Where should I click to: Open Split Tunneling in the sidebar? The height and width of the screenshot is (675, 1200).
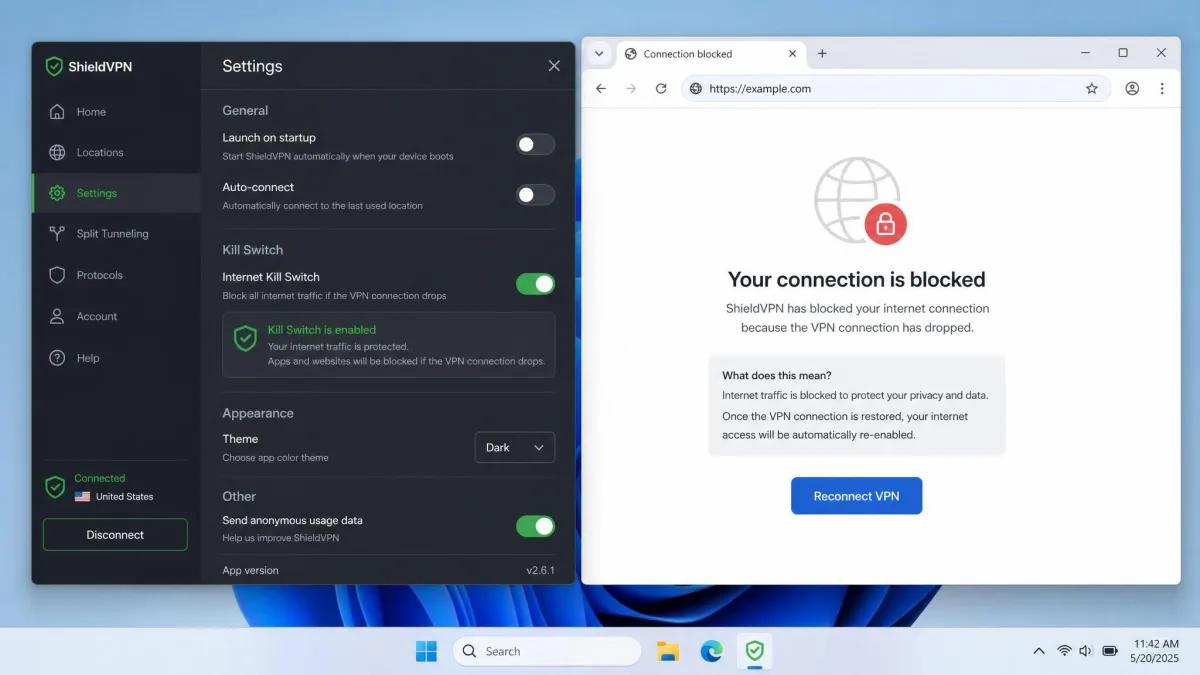[x=116, y=234]
